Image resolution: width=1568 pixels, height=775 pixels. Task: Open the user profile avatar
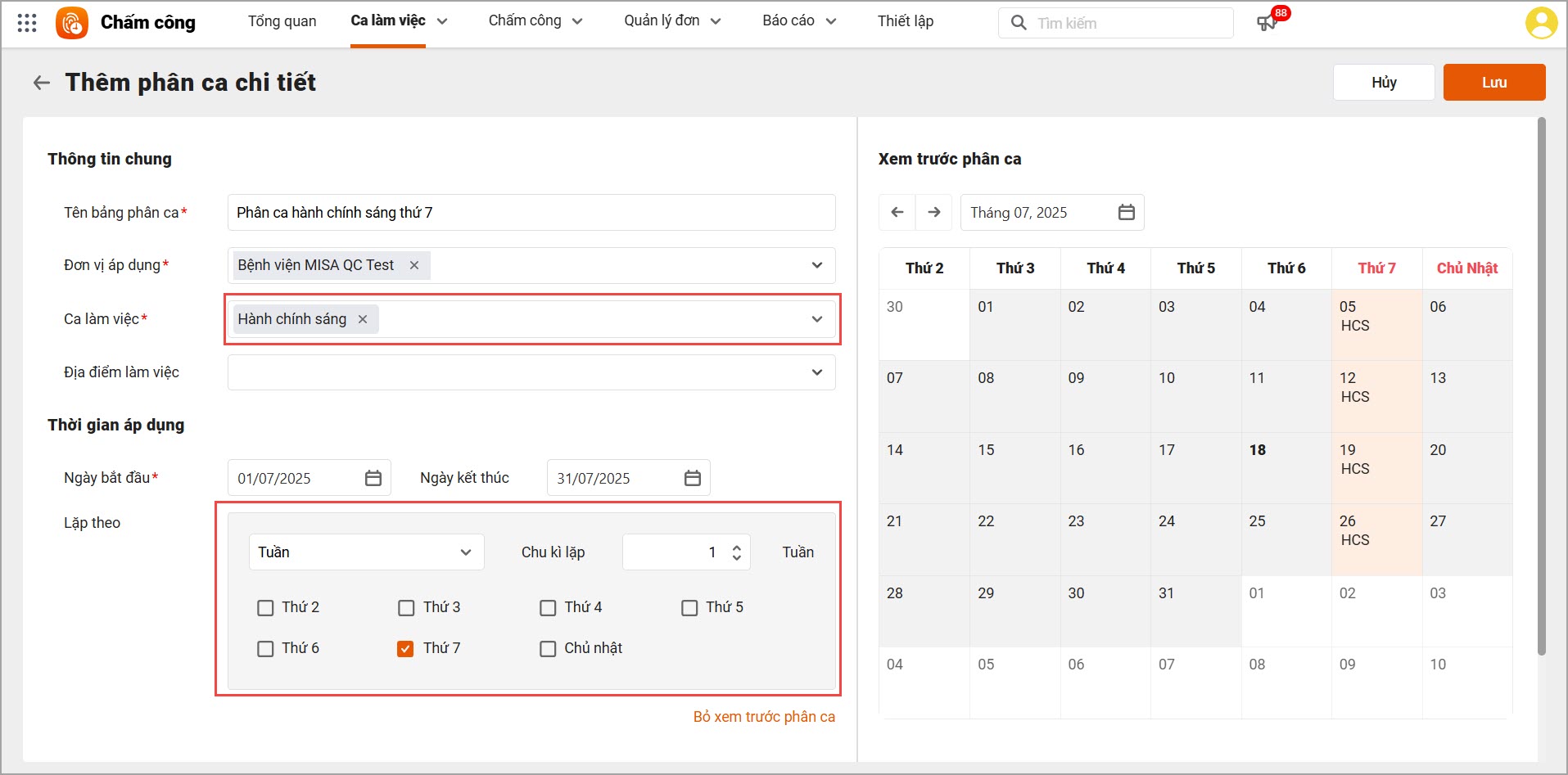click(x=1540, y=23)
